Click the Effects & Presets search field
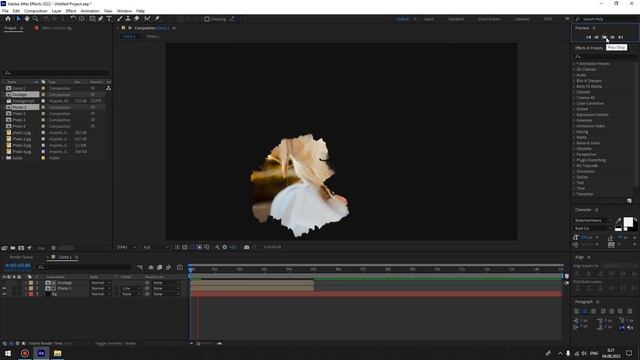Screen dimensions: 640x360 click(605, 56)
